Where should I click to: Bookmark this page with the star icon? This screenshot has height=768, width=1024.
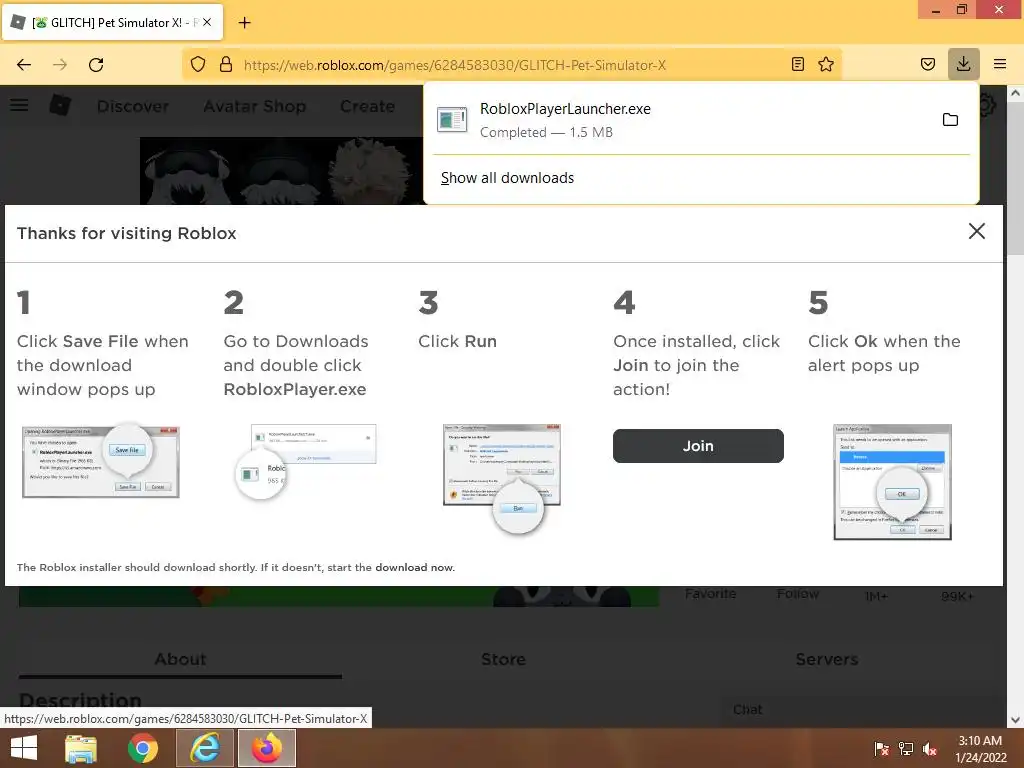[826, 64]
